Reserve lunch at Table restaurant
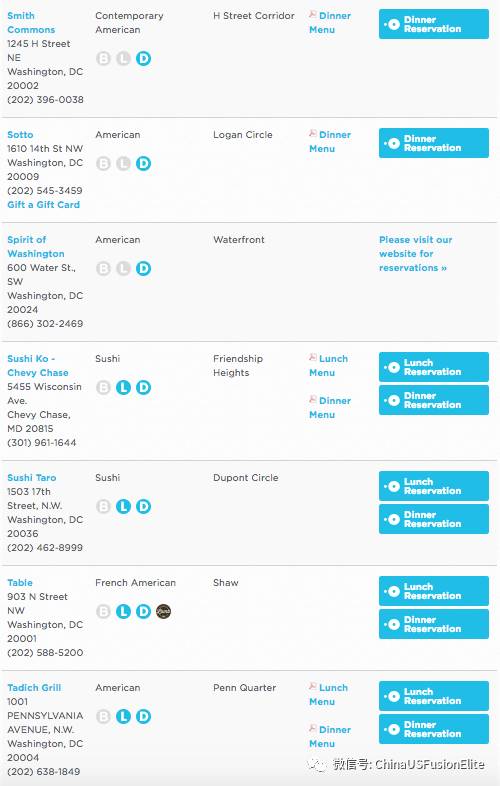 [434, 591]
